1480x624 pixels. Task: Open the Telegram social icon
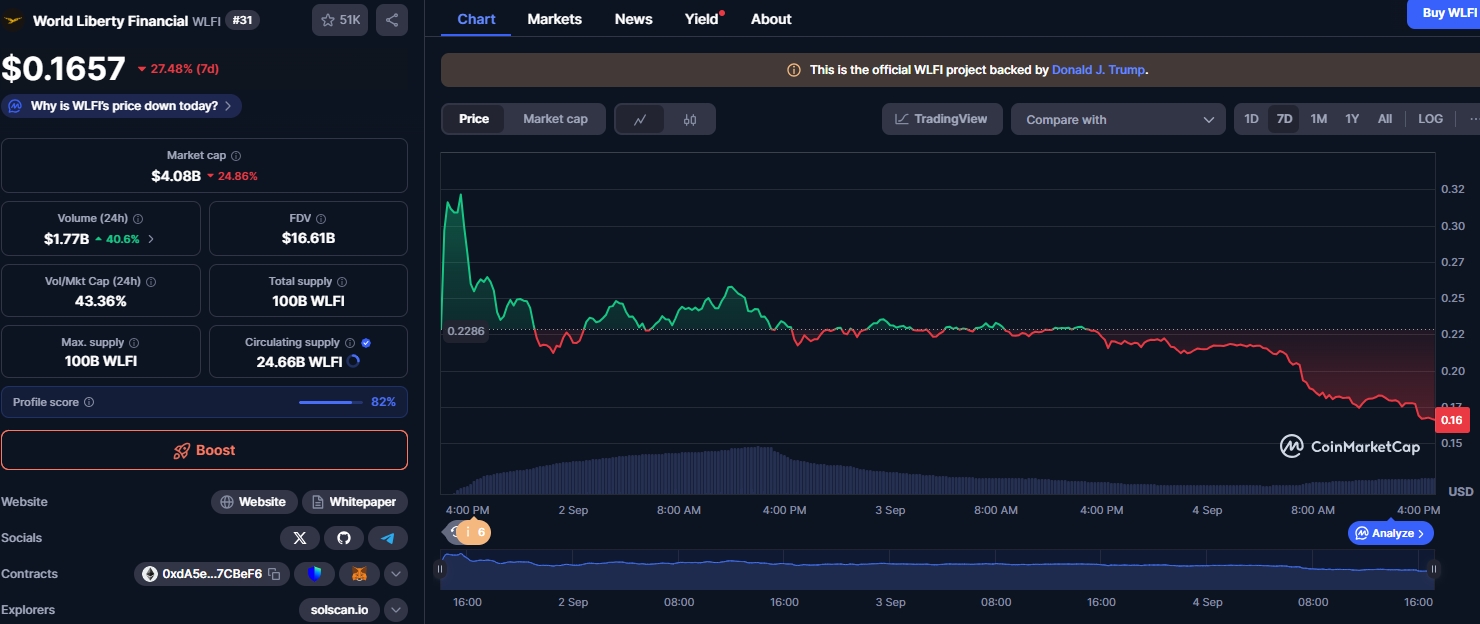[x=388, y=538]
